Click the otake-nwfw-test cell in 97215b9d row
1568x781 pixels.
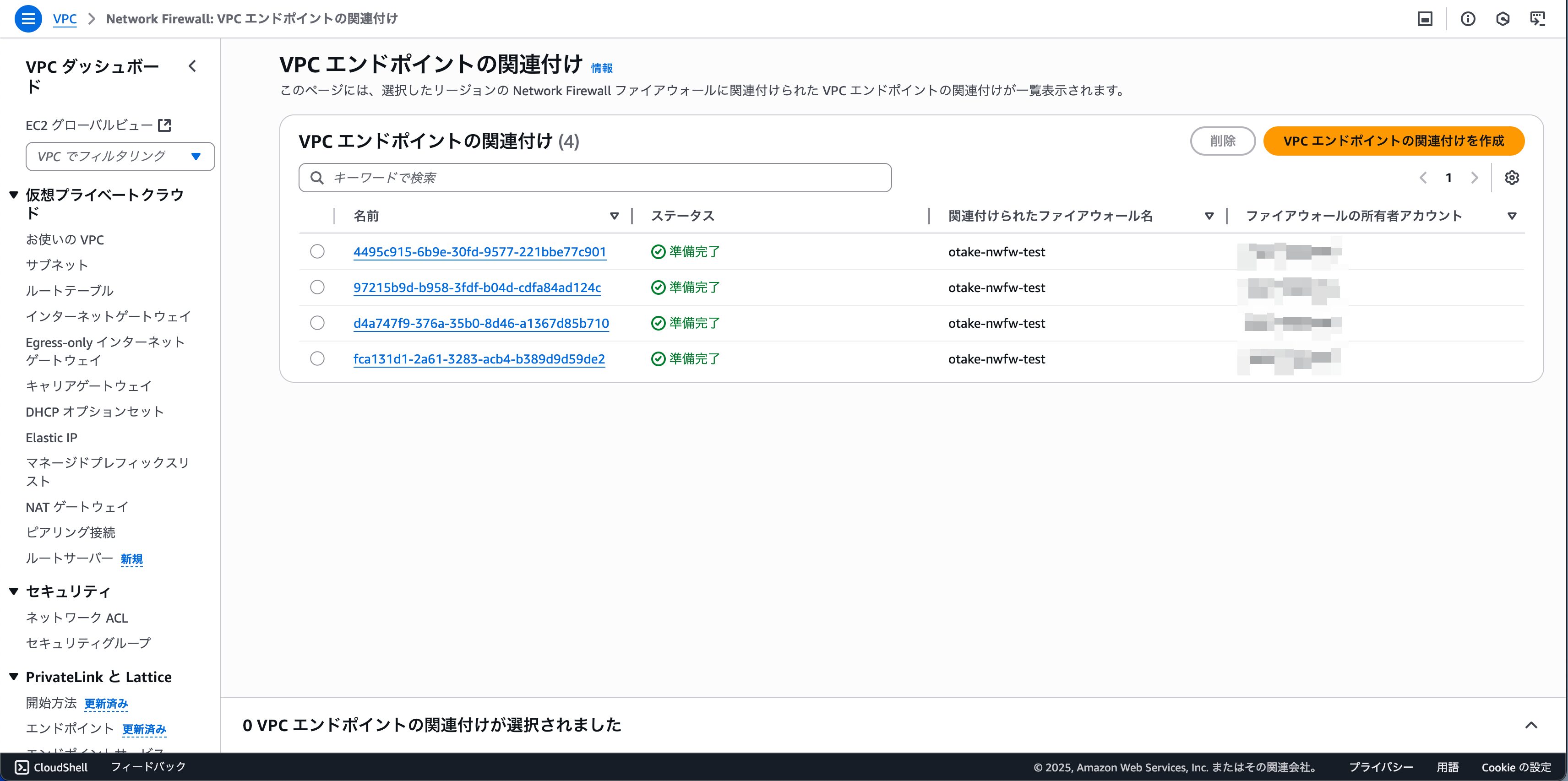pyautogui.click(x=996, y=287)
